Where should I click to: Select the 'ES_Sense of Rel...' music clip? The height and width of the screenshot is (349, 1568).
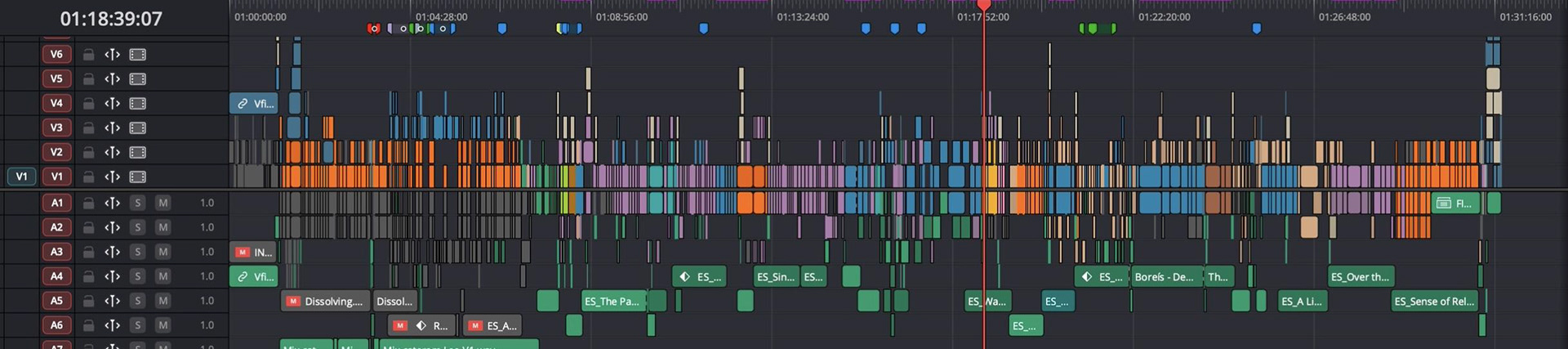pos(1436,302)
